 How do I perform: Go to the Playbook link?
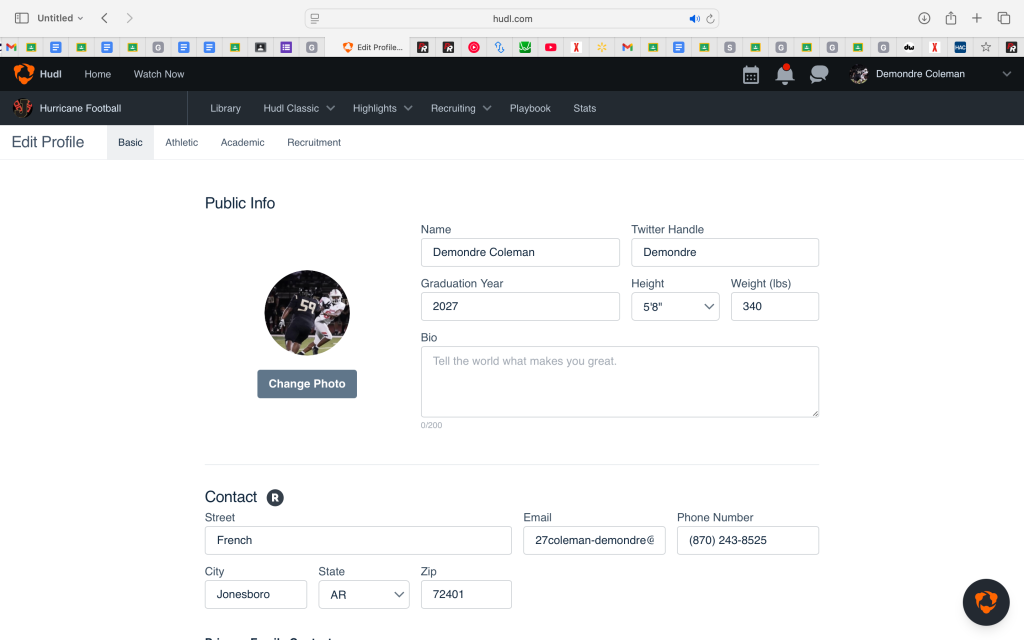pyautogui.click(x=530, y=108)
